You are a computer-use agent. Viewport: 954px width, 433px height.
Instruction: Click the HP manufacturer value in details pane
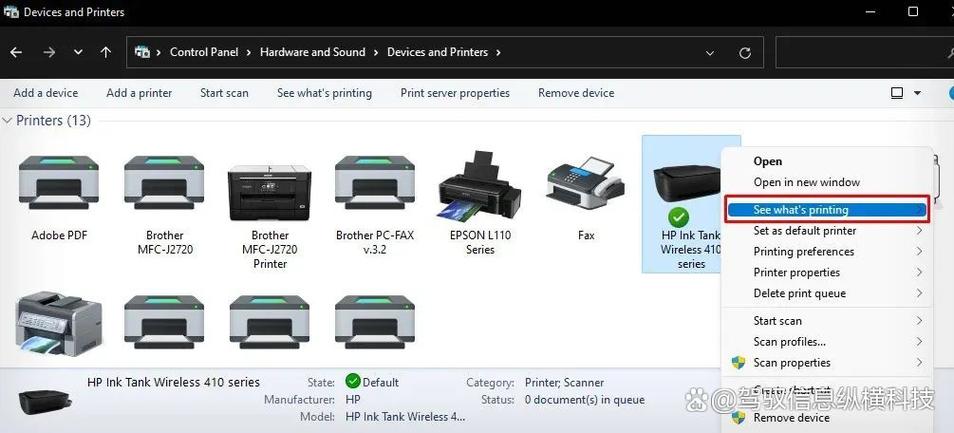tap(353, 400)
